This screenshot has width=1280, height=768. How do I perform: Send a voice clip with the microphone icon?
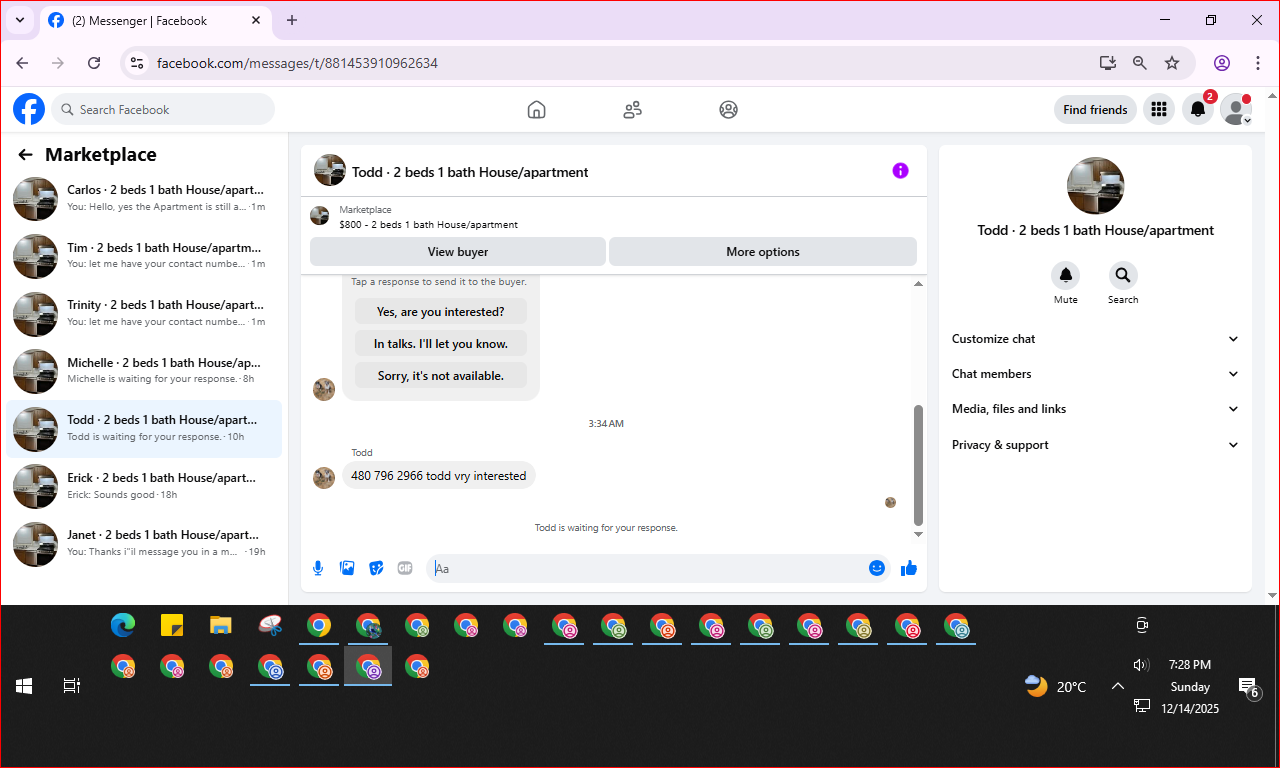tap(318, 568)
